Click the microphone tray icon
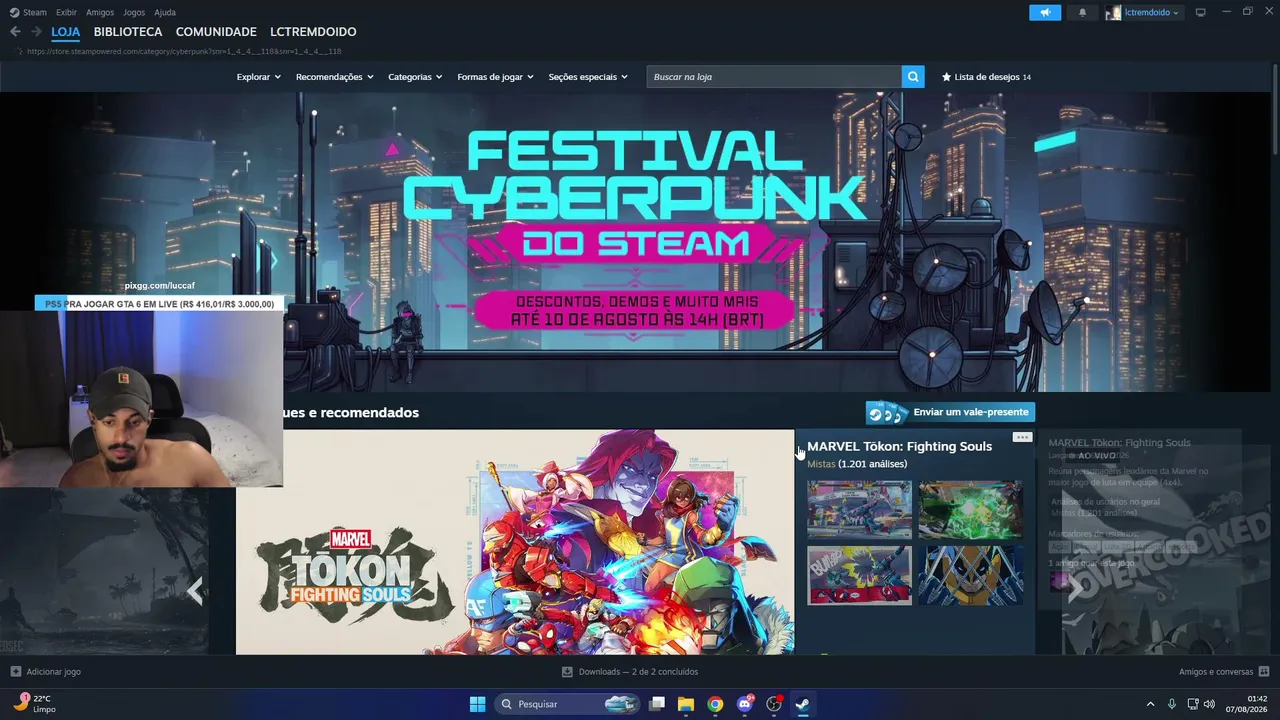 pyautogui.click(x=1172, y=704)
